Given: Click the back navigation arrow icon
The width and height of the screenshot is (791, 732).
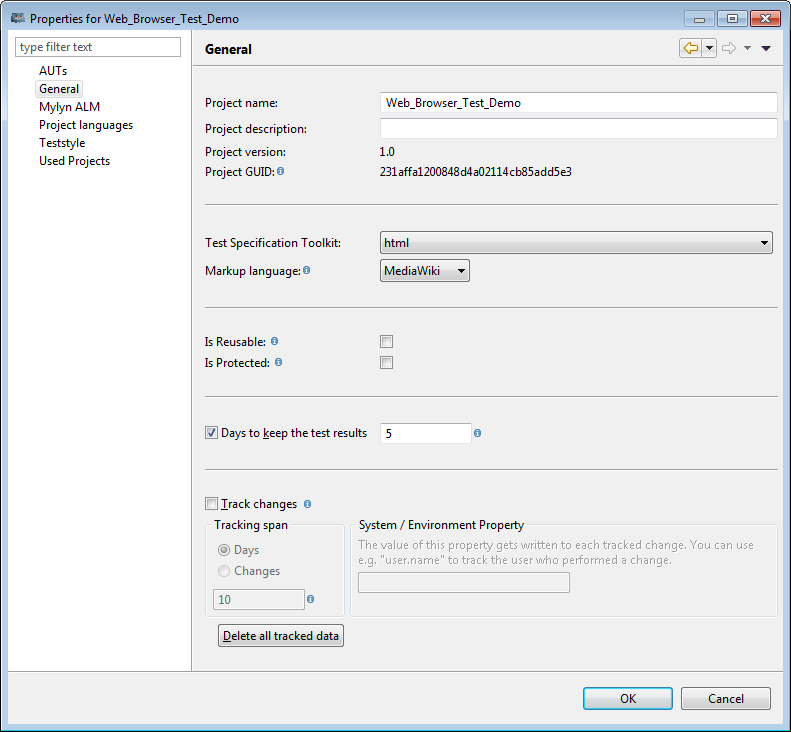Looking at the screenshot, I should point(691,48).
